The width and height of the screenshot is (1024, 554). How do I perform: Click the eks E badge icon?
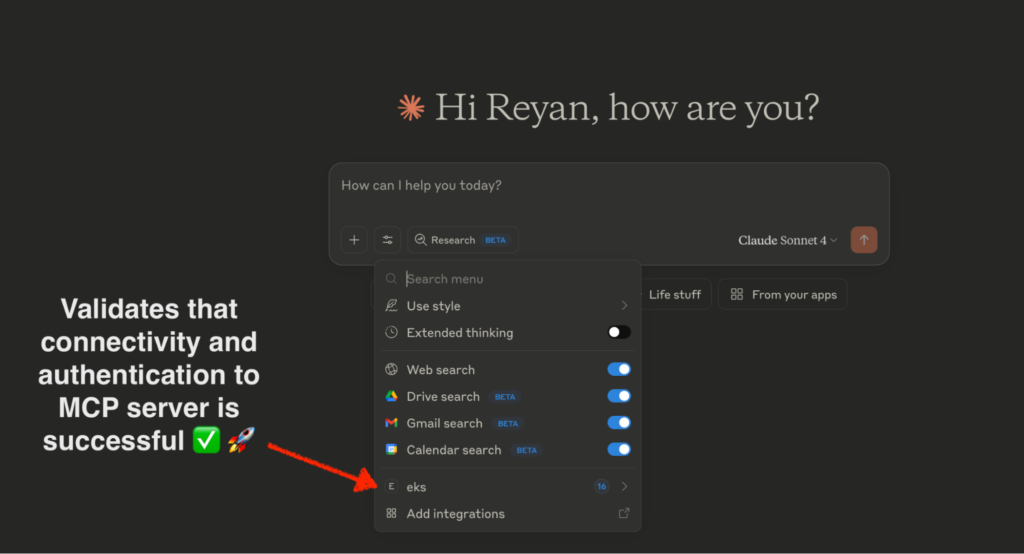[x=391, y=486]
